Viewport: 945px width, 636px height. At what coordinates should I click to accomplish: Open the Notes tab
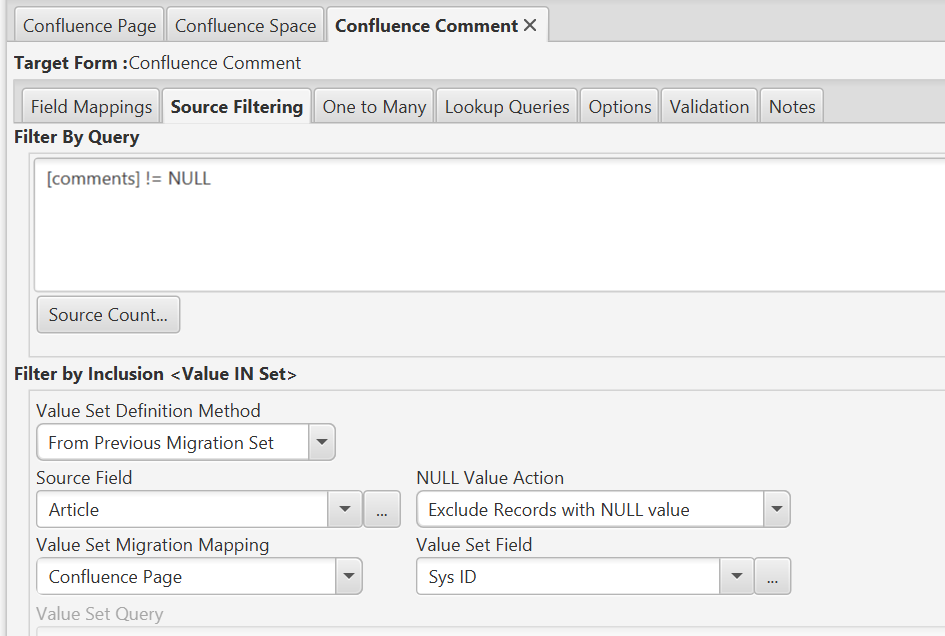point(792,107)
